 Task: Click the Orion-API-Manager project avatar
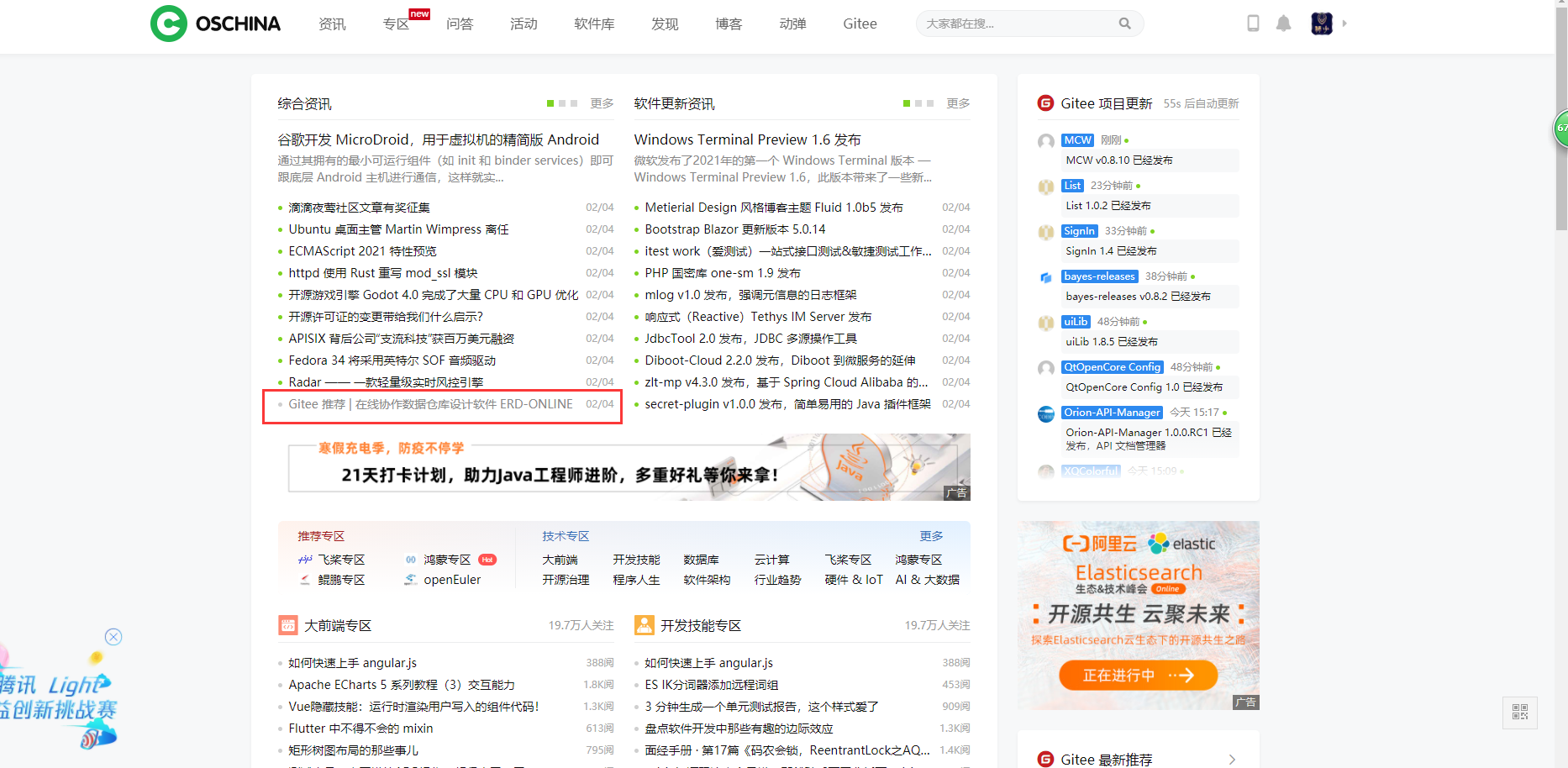1046,413
